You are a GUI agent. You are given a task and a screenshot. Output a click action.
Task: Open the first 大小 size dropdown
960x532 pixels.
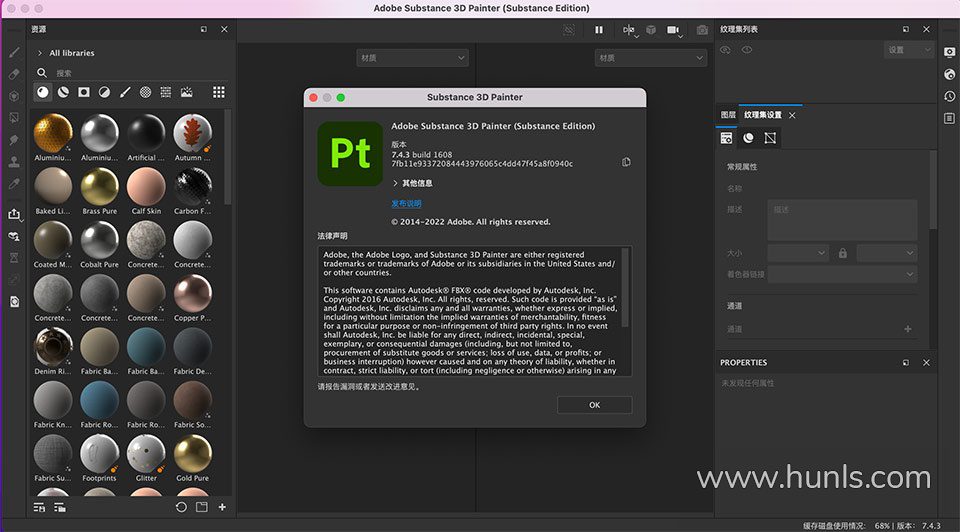[798, 253]
